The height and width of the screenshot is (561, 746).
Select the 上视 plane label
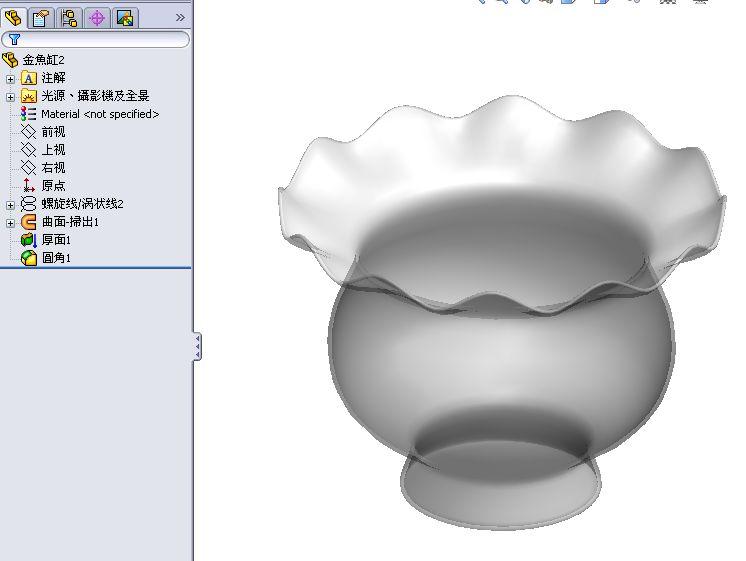coord(53,150)
